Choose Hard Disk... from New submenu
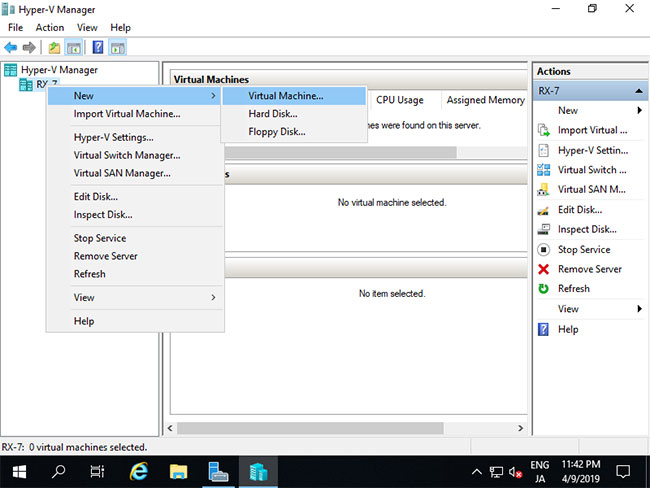The image size is (650, 488). pyautogui.click(x=294, y=114)
